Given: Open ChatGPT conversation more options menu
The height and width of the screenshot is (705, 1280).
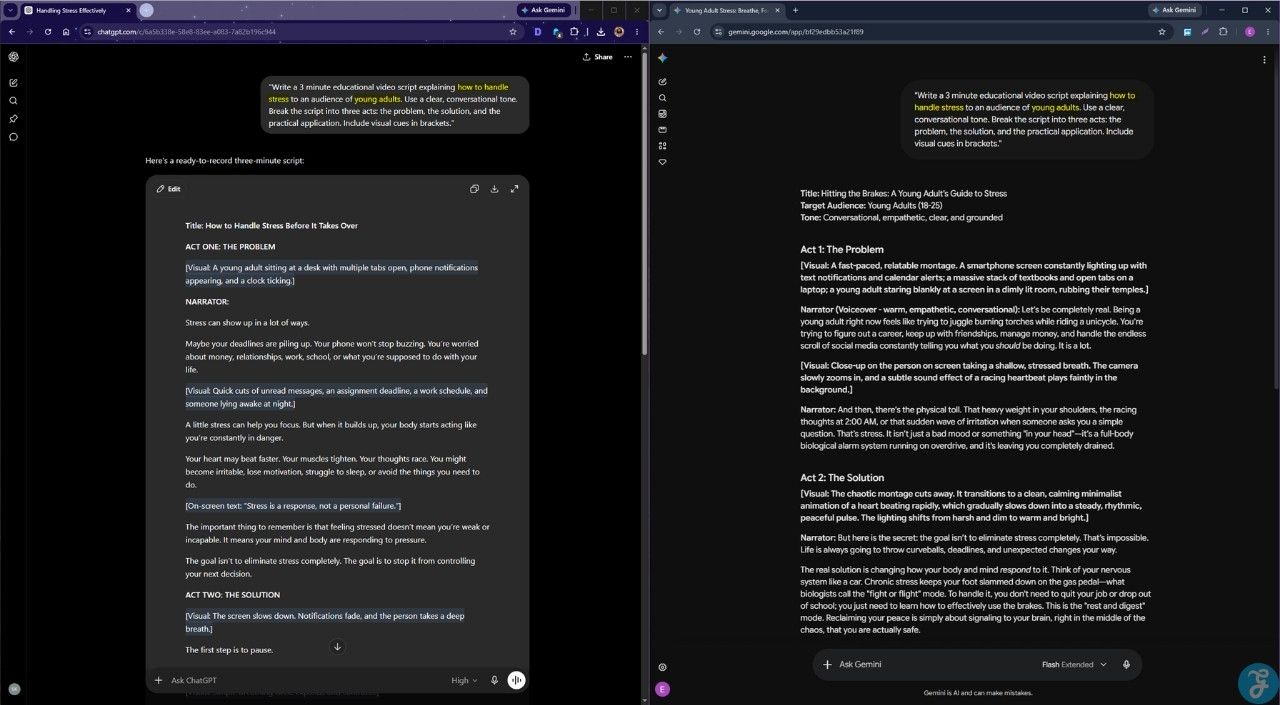Looking at the screenshot, I should click(x=628, y=57).
